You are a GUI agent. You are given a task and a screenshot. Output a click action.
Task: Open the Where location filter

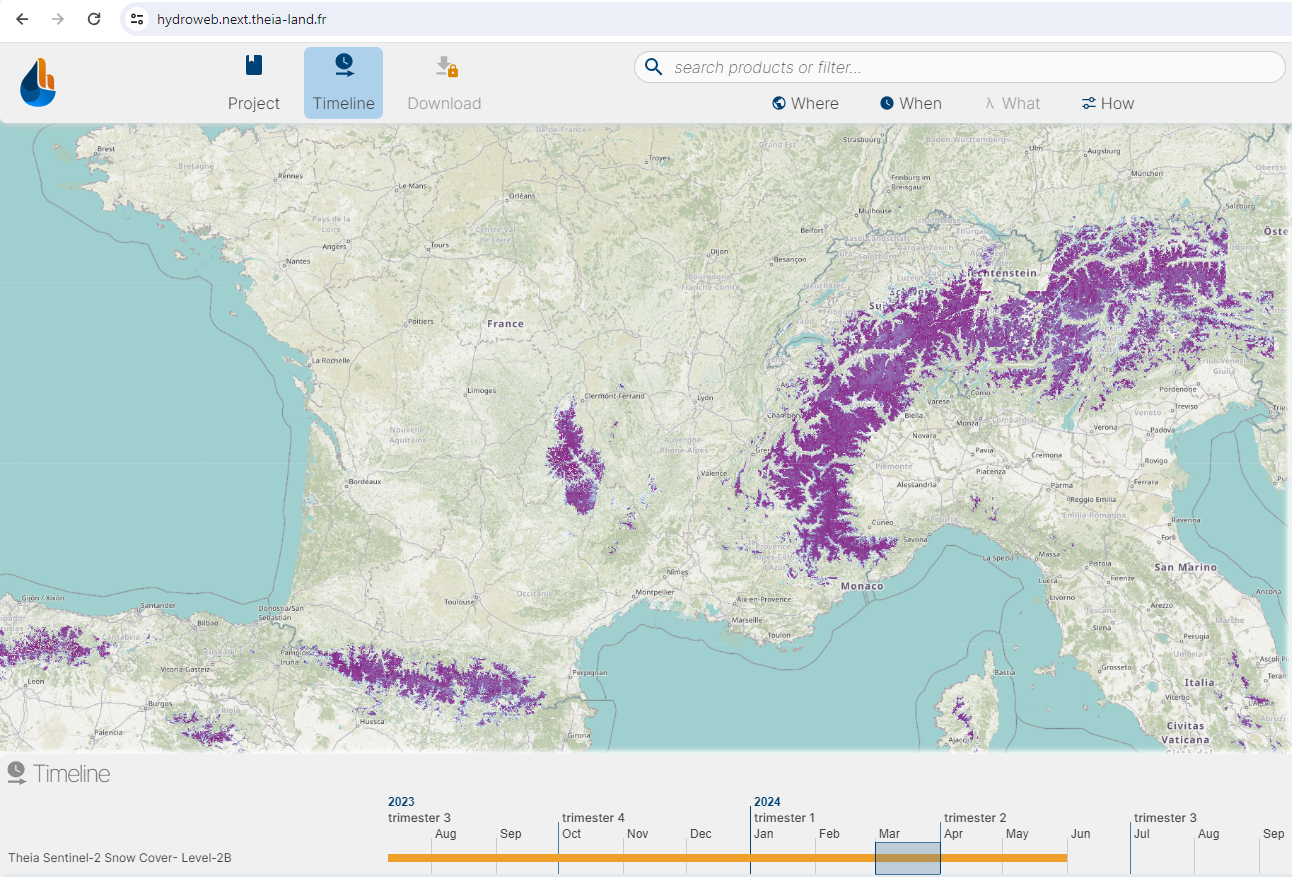[805, 103]
